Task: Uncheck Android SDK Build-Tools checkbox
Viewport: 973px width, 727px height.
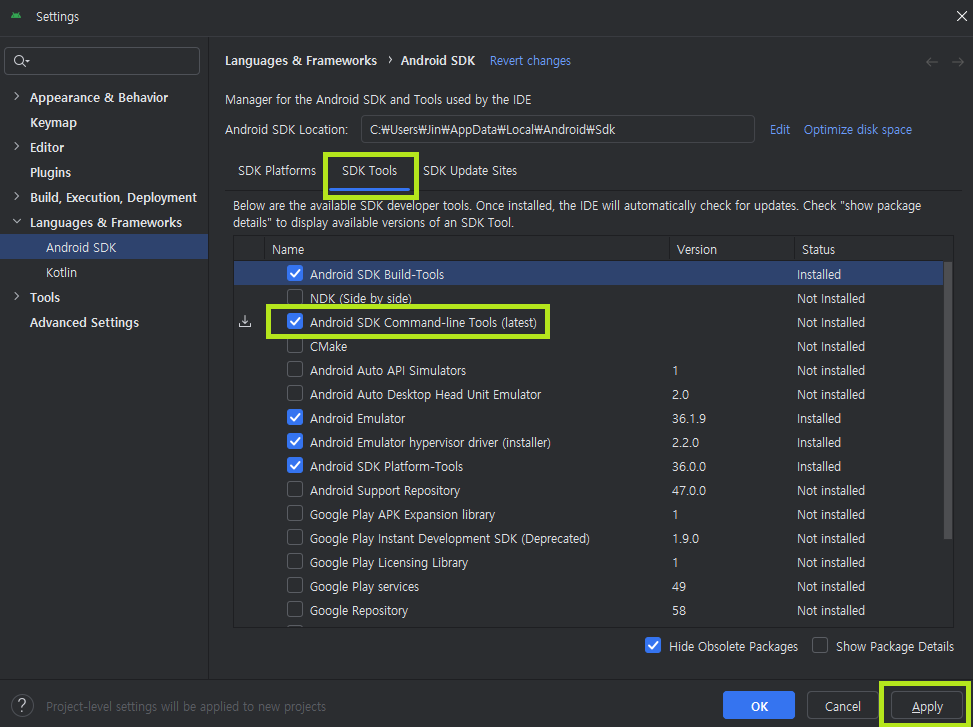Action: (x=295, y=274)
